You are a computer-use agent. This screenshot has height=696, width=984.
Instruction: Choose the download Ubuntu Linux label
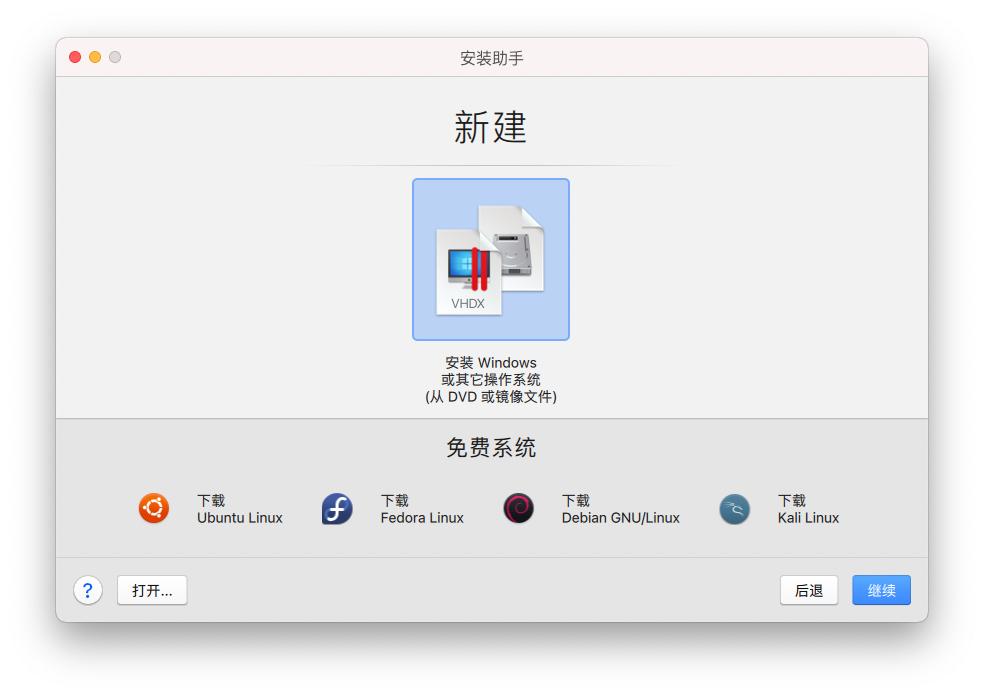240,509
